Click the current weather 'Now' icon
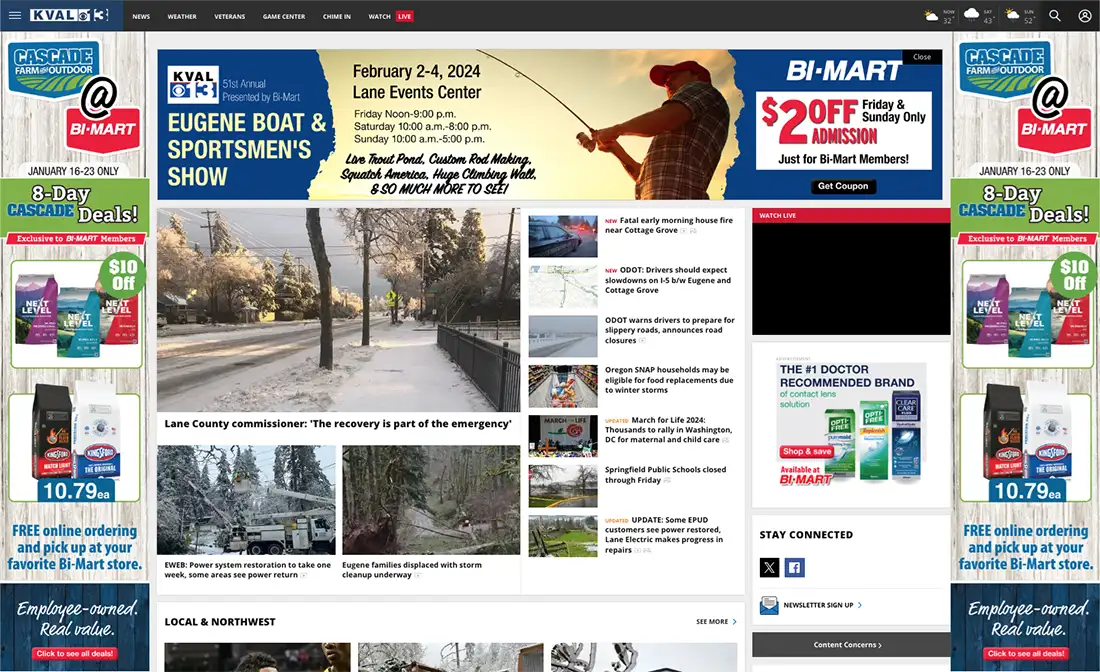This screenshot has height=672, width=1100. coord(932,16)
